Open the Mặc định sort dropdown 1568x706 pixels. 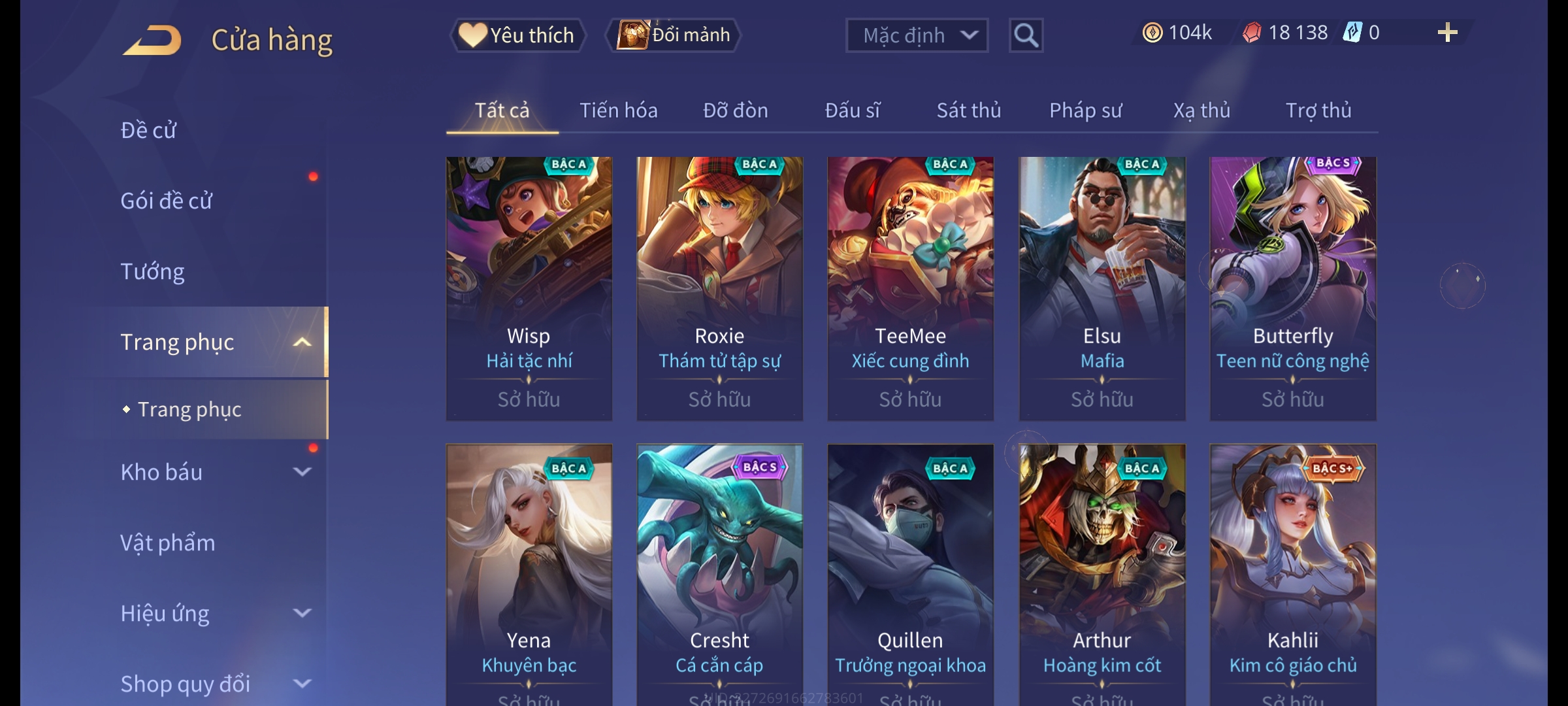[x=917, y=35]
